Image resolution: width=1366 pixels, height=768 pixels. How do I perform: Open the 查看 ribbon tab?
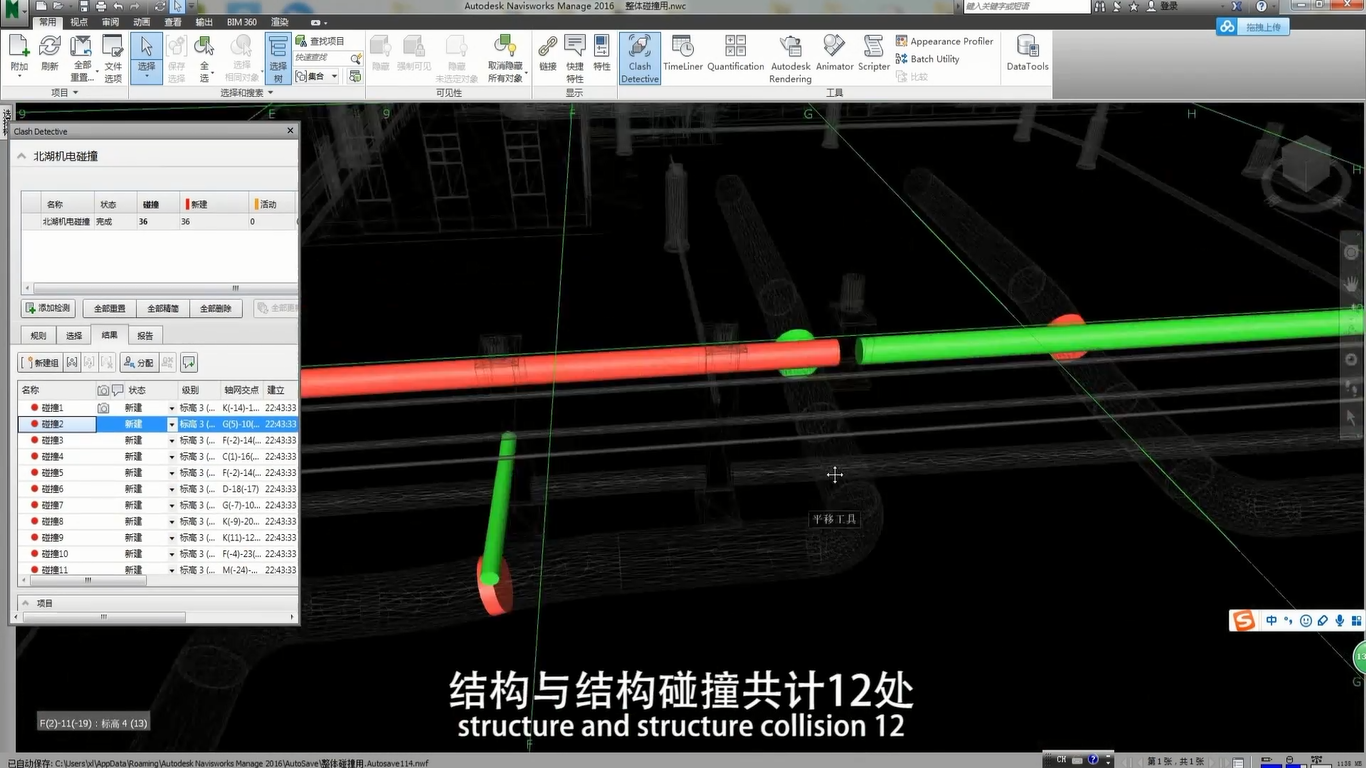pos(173,21)
